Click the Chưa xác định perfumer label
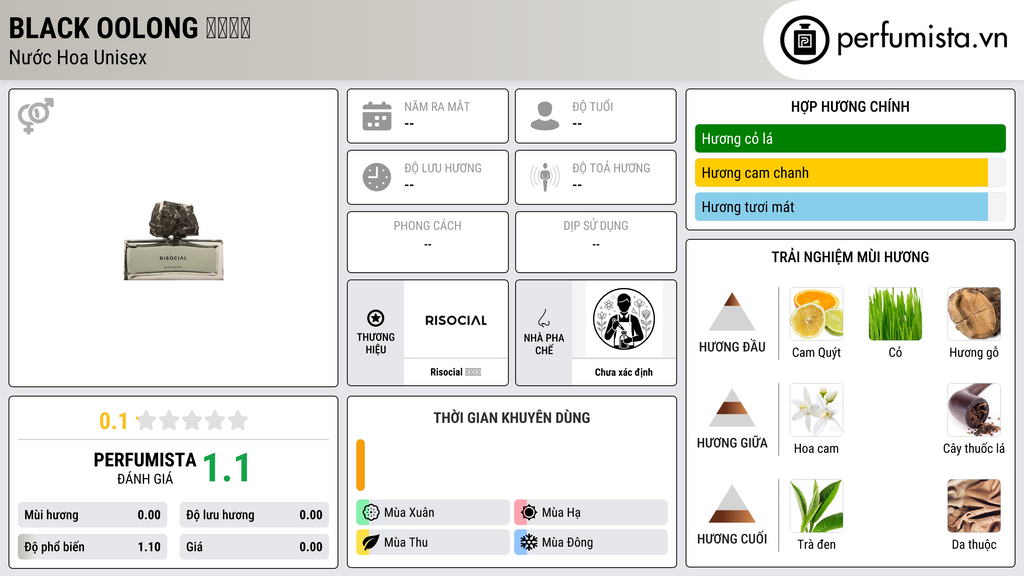Viewport: 1024px width, 576px height. click(624, 372)
